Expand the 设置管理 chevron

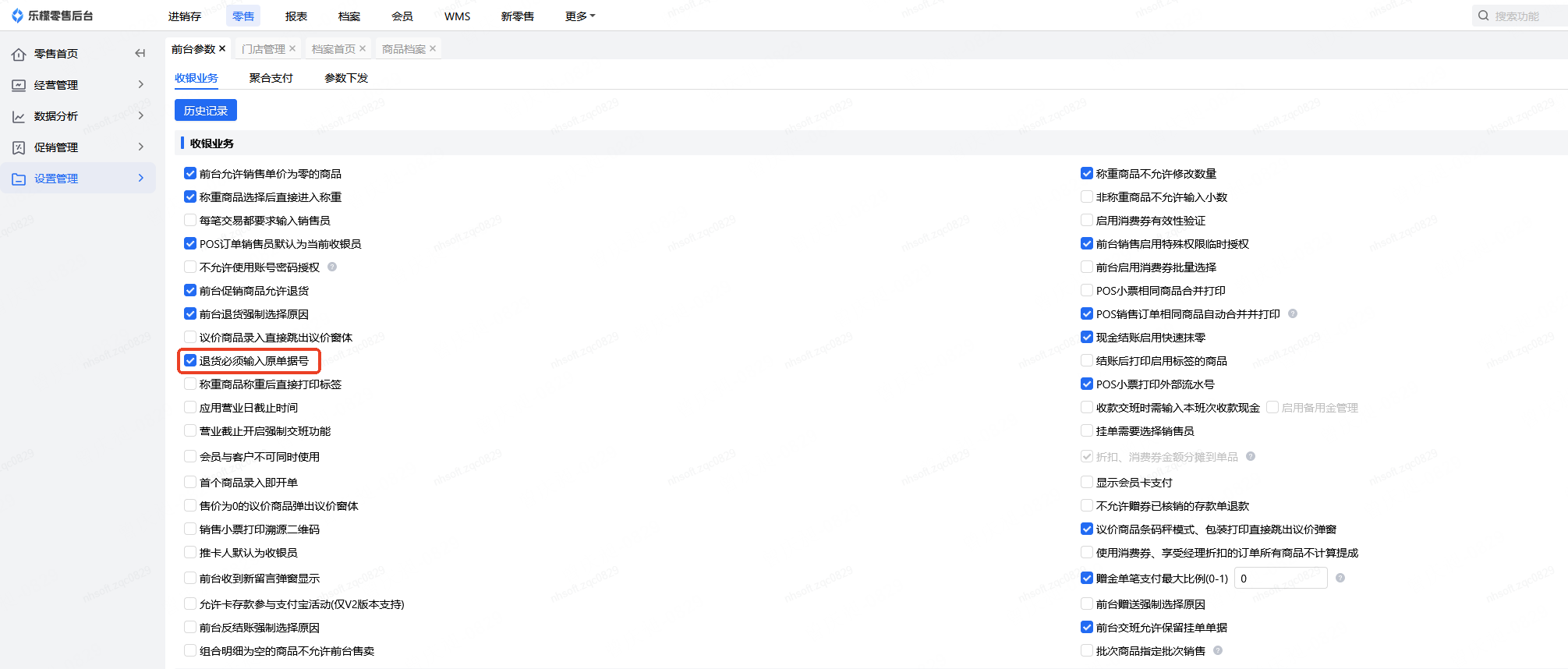click(141, 178)
